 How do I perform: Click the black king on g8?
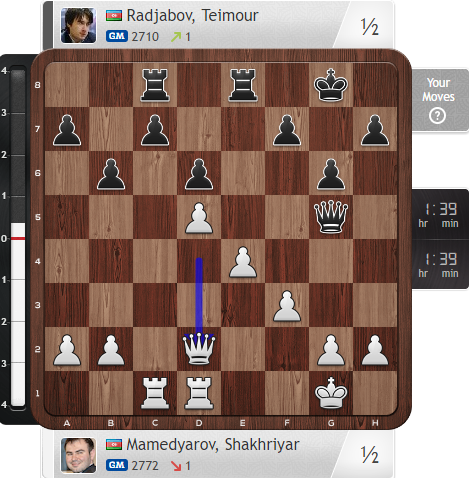tap(331, 85)
